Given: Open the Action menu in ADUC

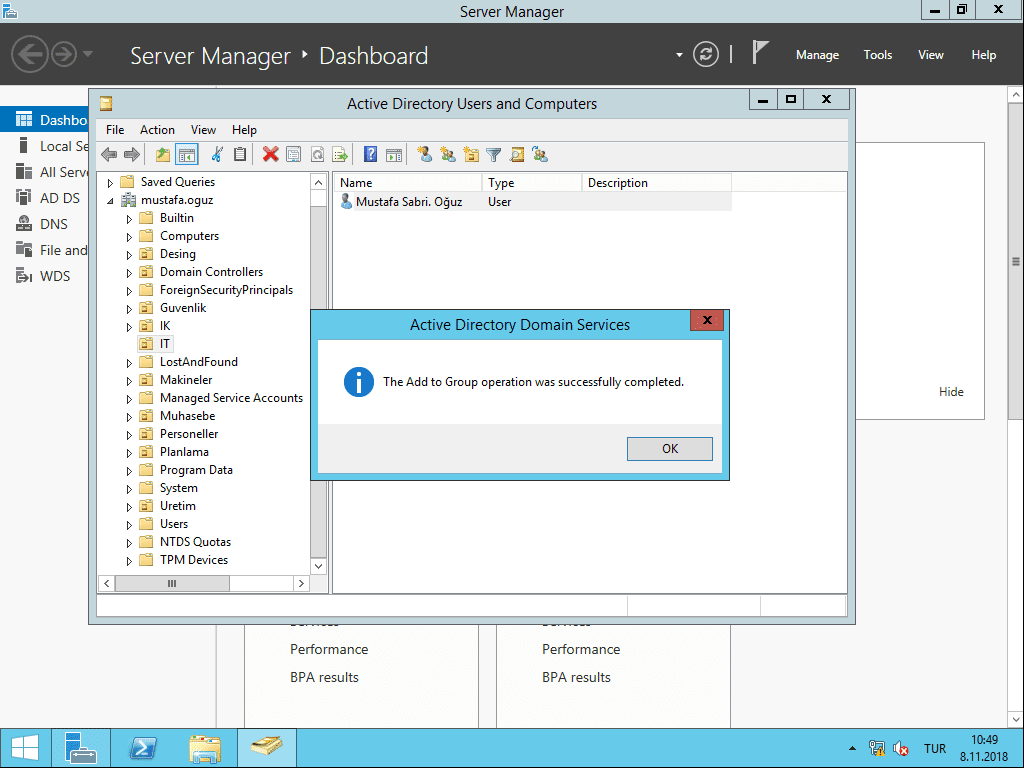Looking at the screenshot, I should [157, 130].
